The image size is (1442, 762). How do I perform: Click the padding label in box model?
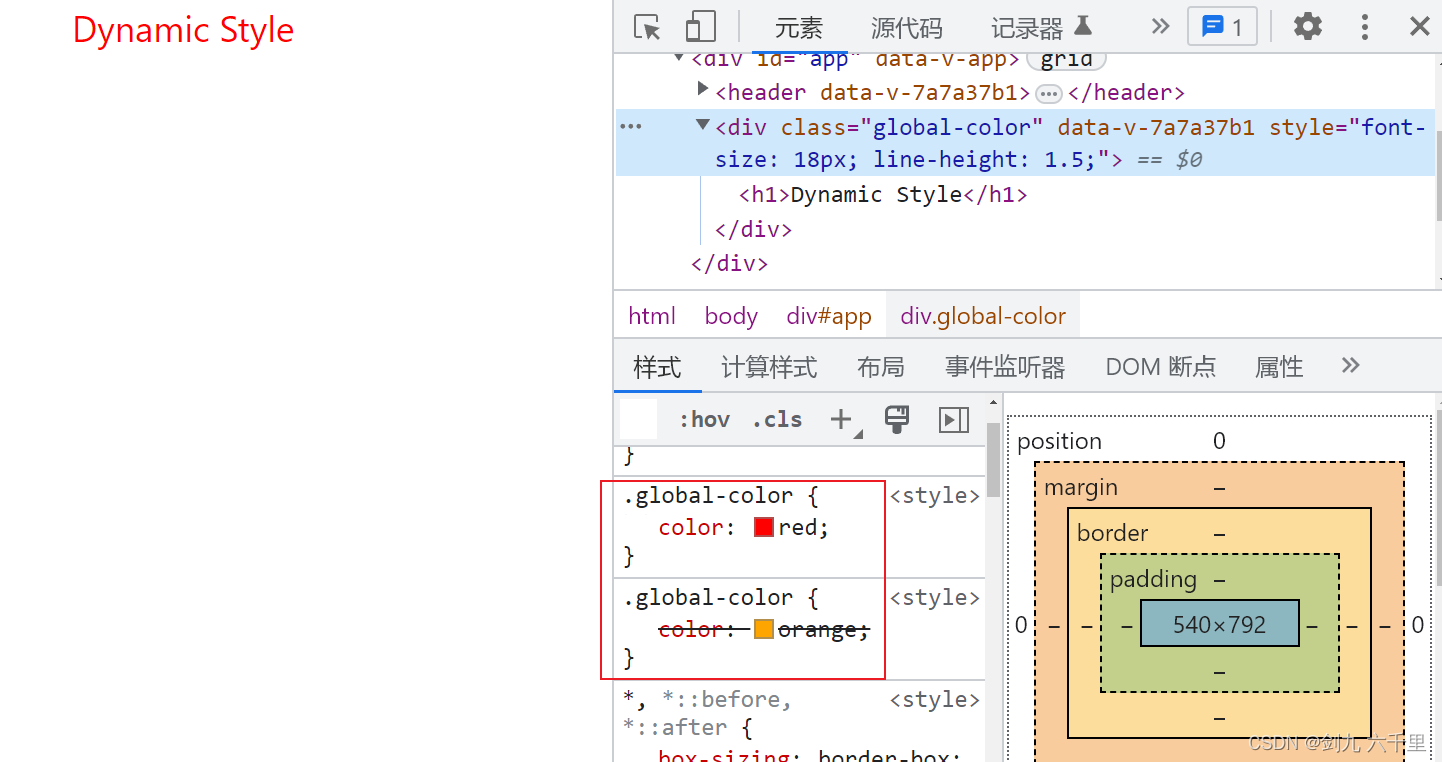(x=1153, y=579)
